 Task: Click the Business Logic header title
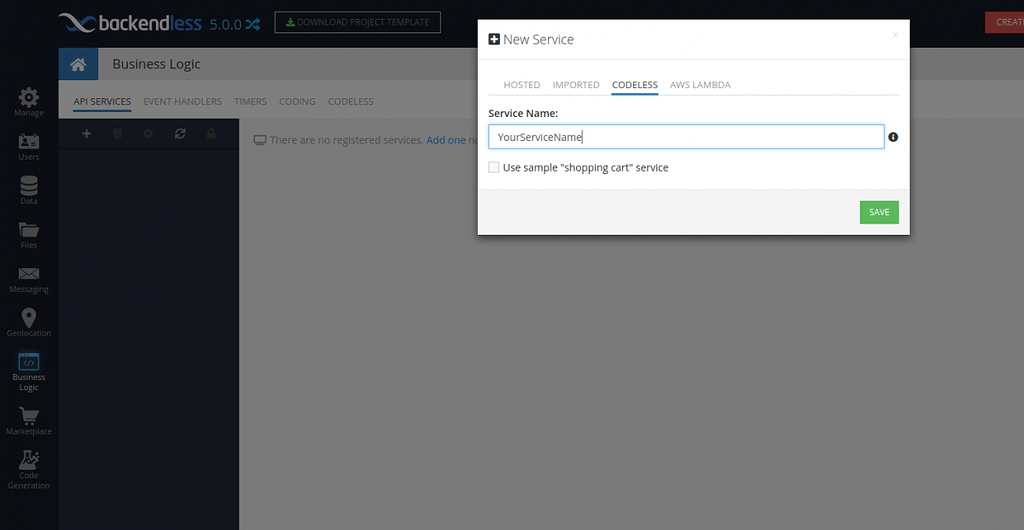tap(156, 64)
